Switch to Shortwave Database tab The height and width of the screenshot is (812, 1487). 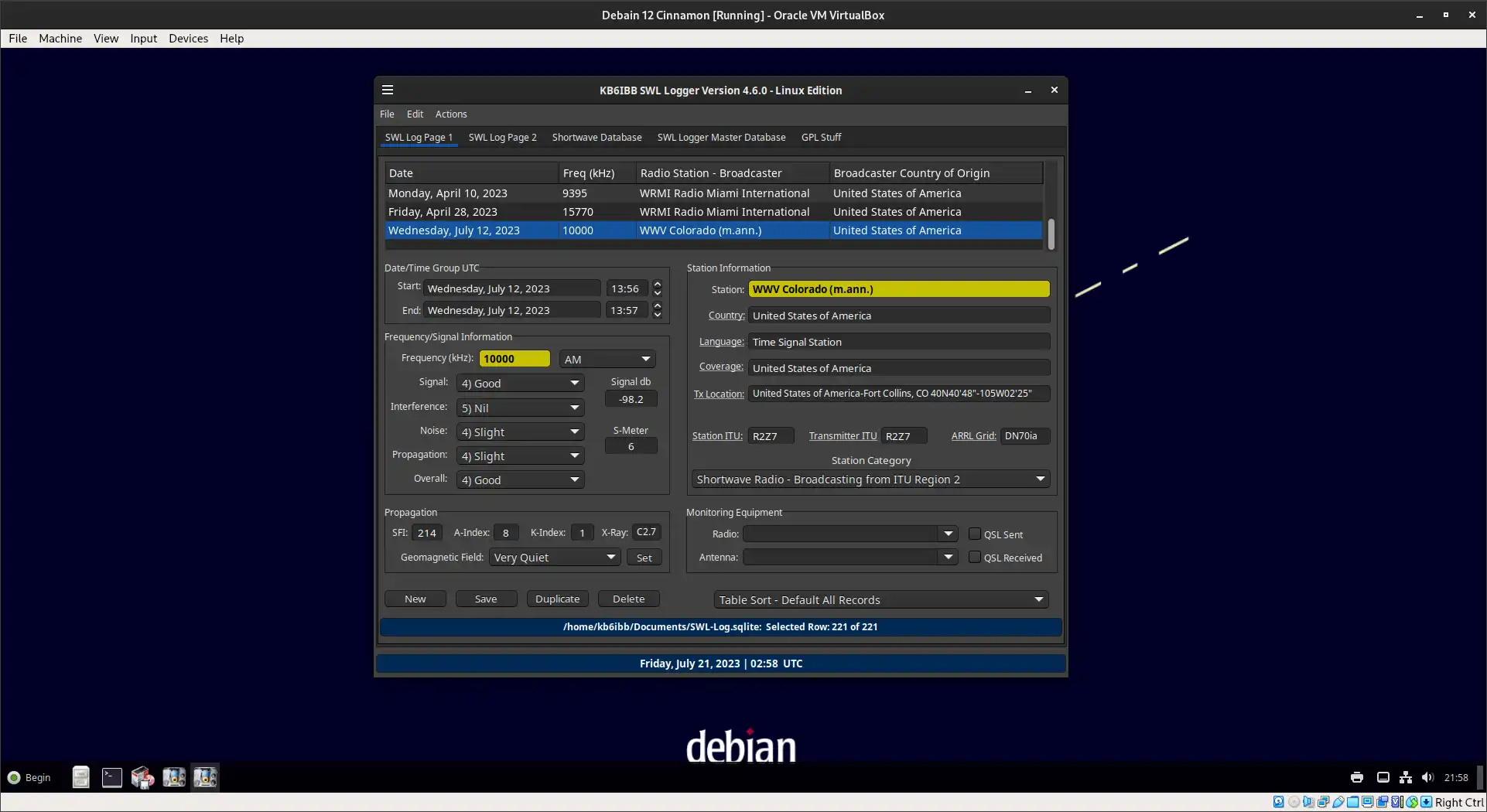tap(597, 137)
